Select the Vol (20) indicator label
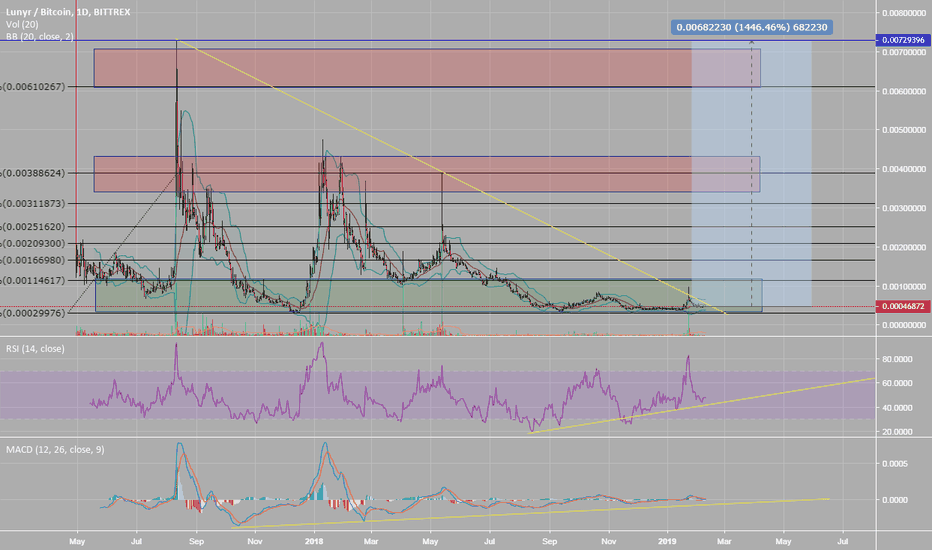Viewport: 932px width, 550px height. (22, 24)
